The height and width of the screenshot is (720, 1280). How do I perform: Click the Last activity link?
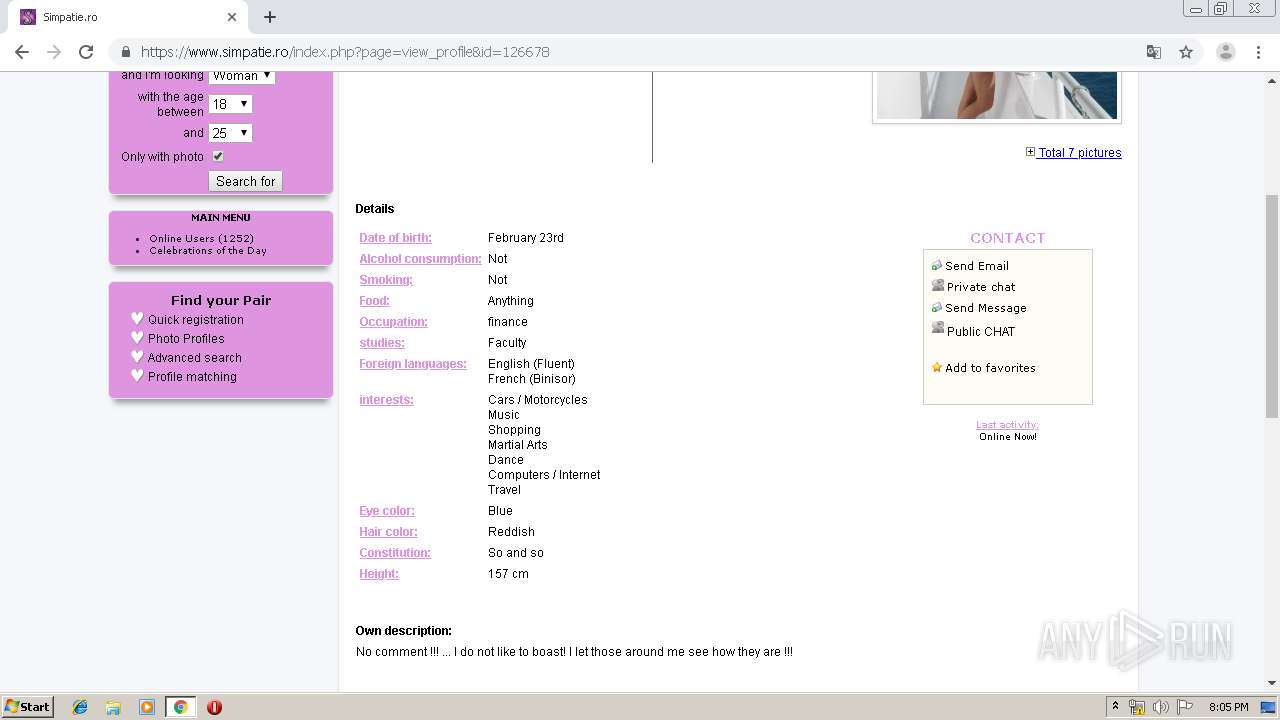point(1007,424)
